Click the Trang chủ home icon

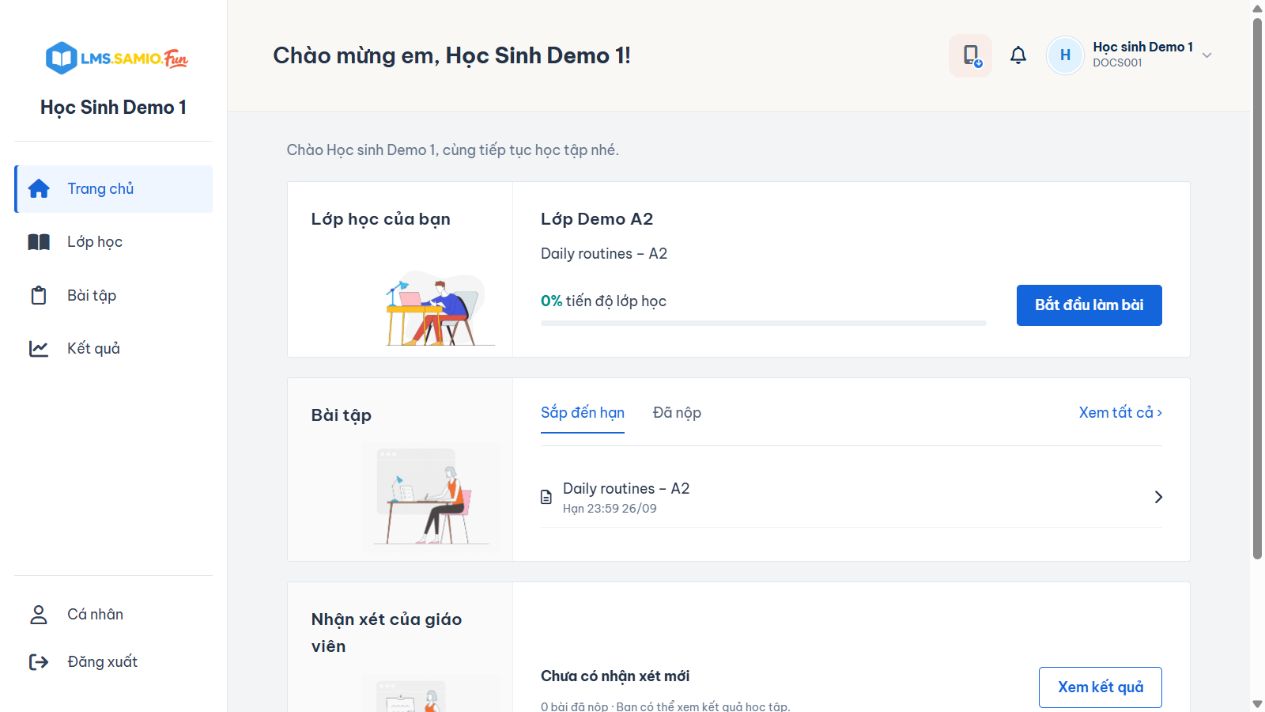(x=39, y=189)
